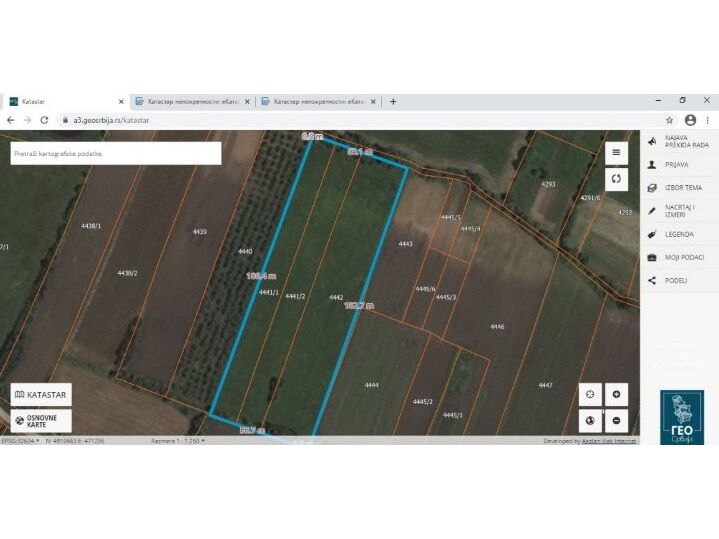The height and width of the screenshot is (539, 719).
Task: Click the locate position crosshair button
Action: coord(590,394)
